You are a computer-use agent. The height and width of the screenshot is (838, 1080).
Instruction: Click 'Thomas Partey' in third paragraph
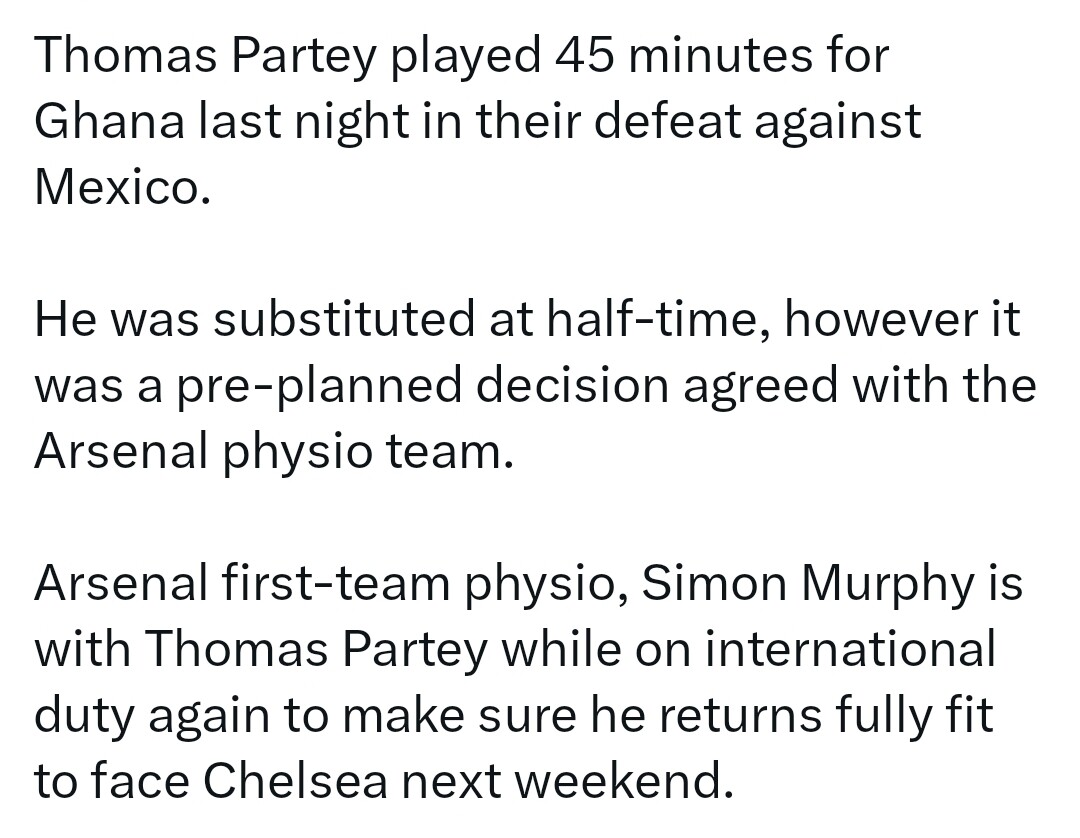[317, 651]
